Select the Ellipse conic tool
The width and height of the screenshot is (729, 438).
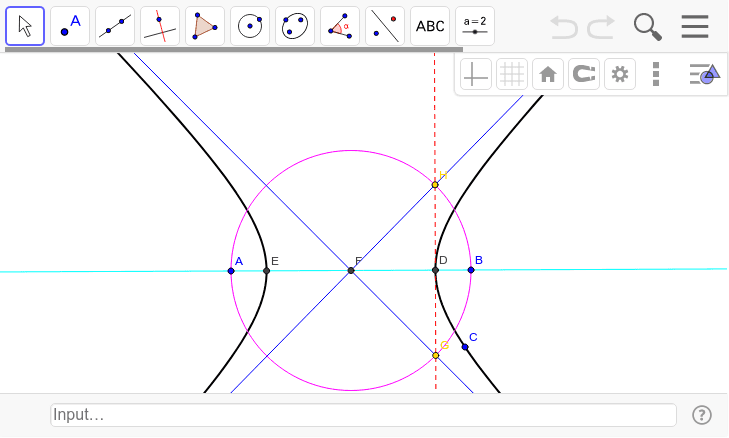[295, 26]
